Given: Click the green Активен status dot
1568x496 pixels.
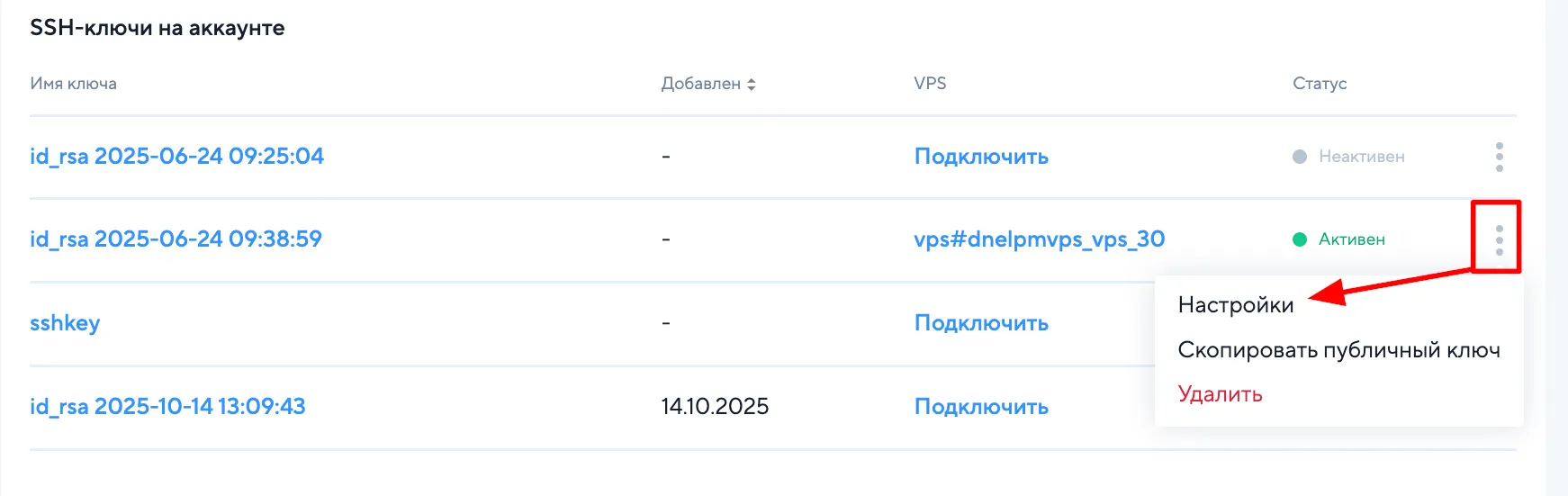Looking at the screenshot, I should (x=1300, y=239).
